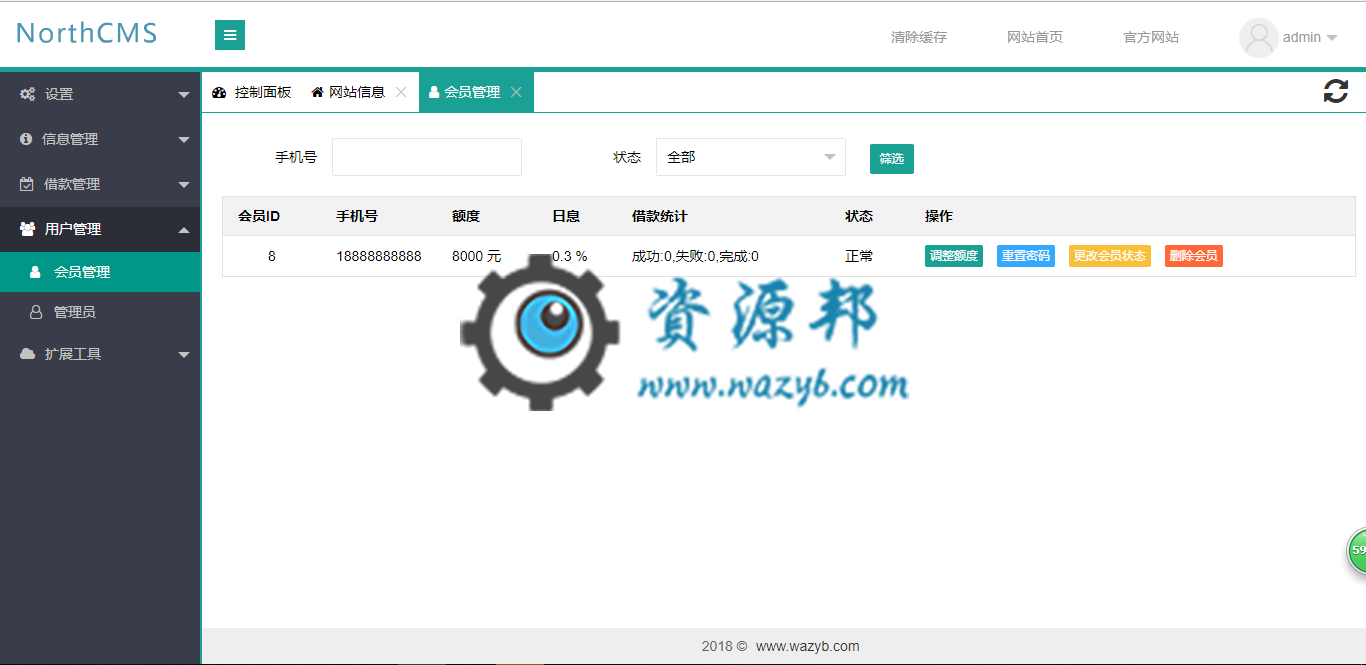Click the person icon beside 会员管理 in sidebar
1366x665 pixels.
(36, 272)
